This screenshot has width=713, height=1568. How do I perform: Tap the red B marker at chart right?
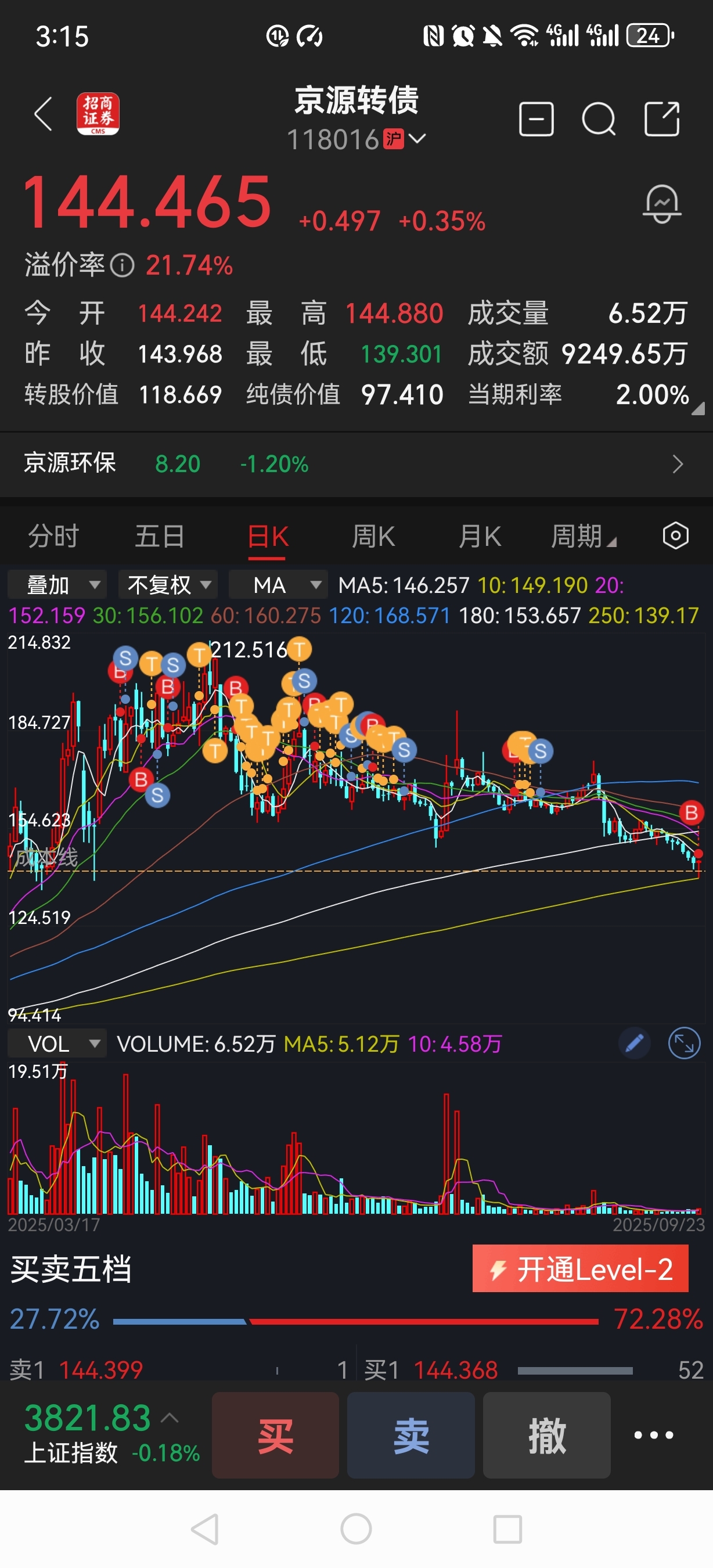(x=691, y=812)
